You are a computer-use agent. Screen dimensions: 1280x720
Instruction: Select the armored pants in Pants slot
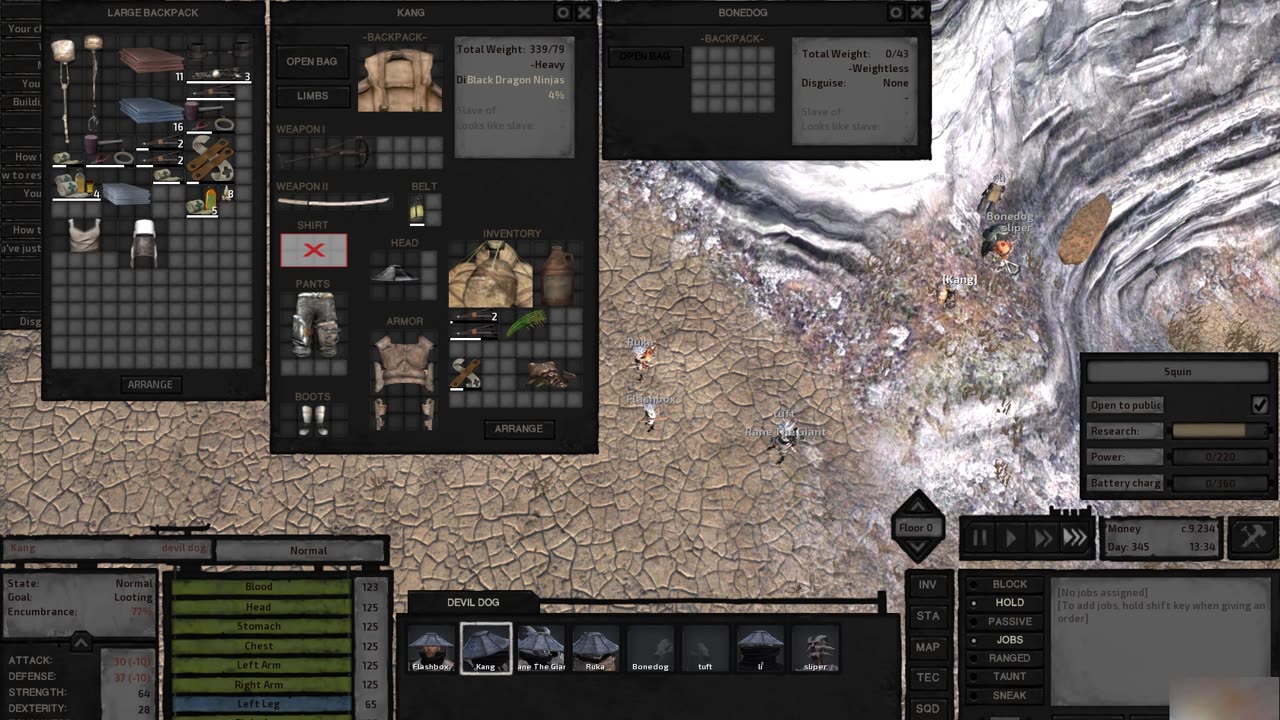314,325
